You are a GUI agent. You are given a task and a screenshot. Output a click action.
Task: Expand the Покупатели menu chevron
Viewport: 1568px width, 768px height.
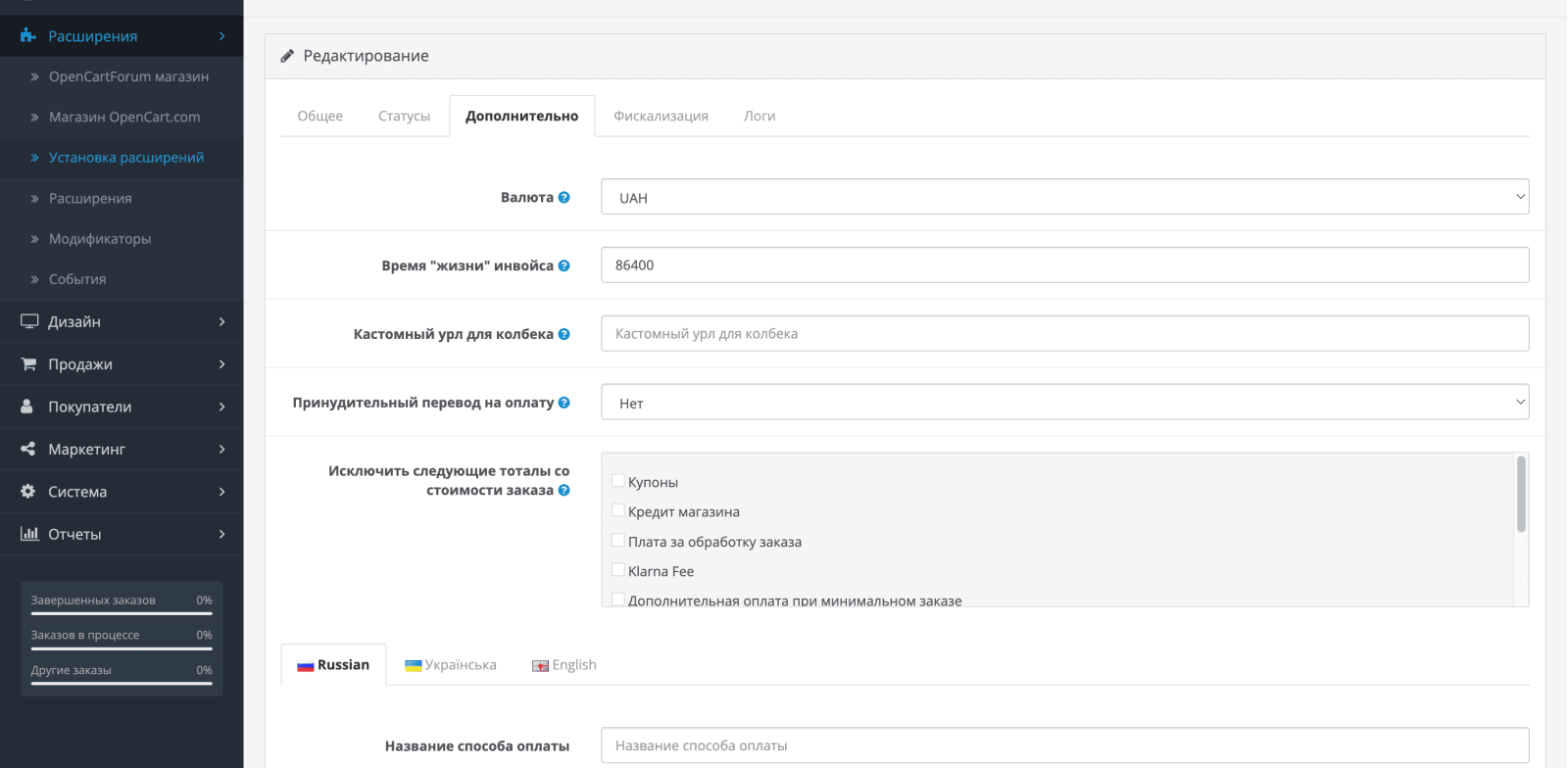click(222, 407)
